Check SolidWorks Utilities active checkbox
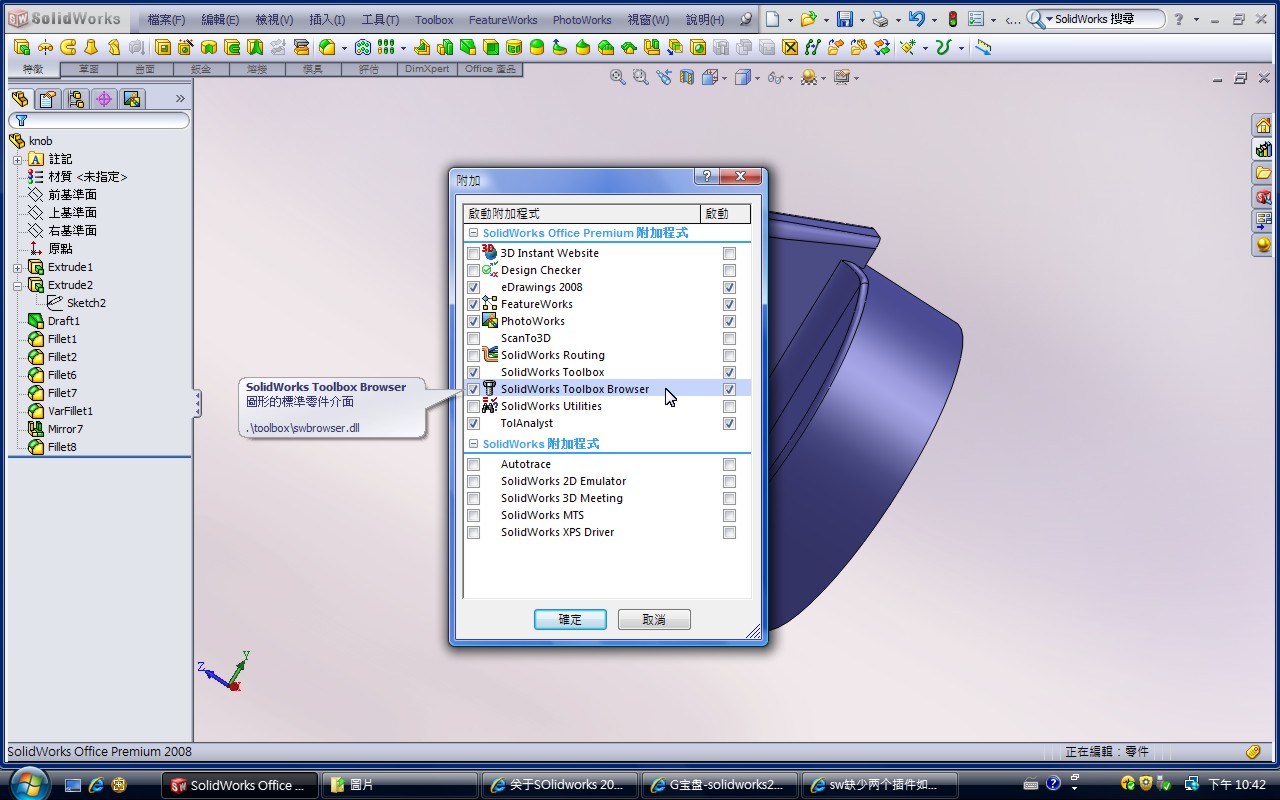Image resolution: width=1280 pixels, height=800 pixels. coord(473,406)
